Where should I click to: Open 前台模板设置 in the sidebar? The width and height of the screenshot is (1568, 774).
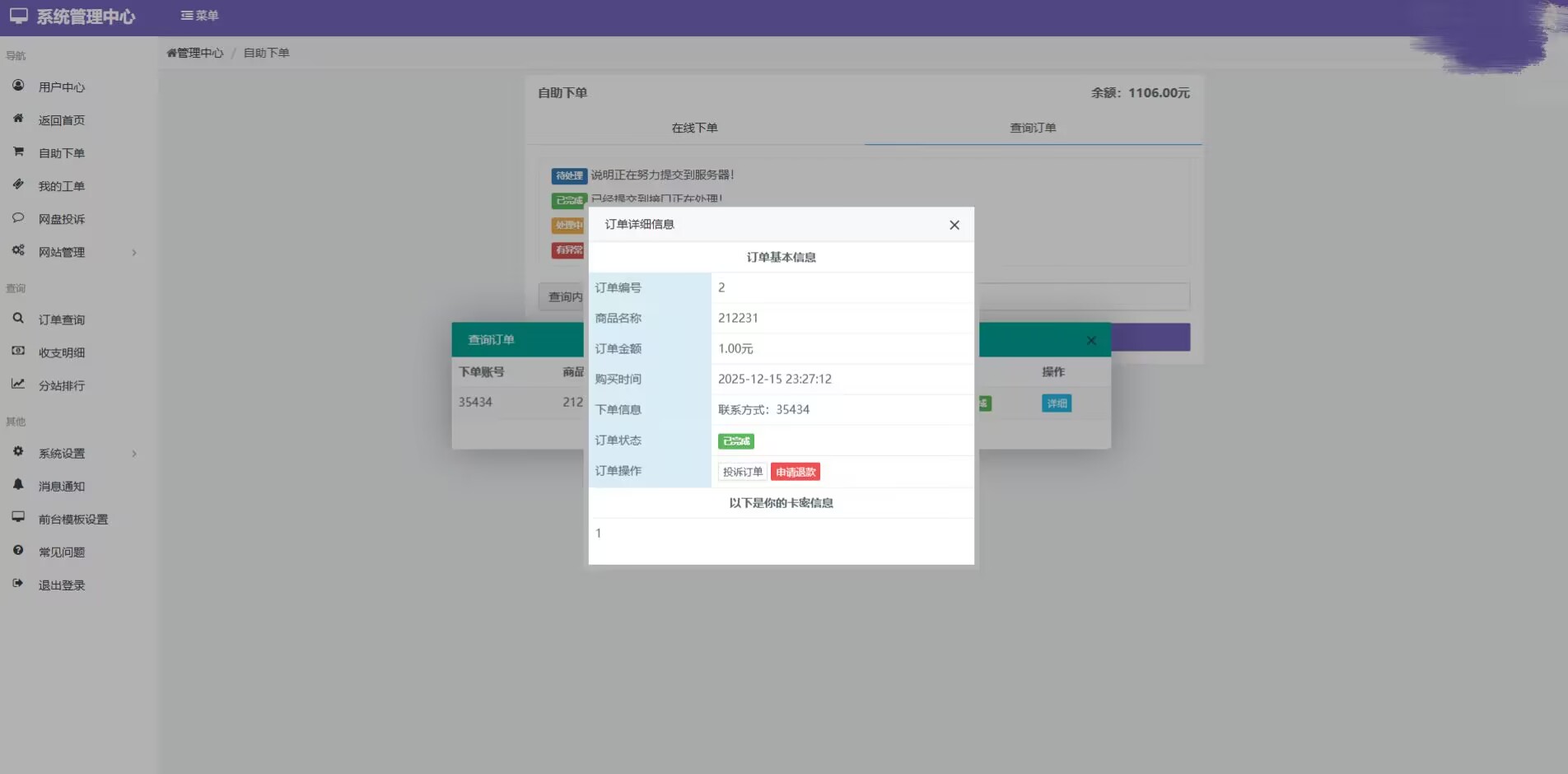pyautogui.click(x=72, y=520)
